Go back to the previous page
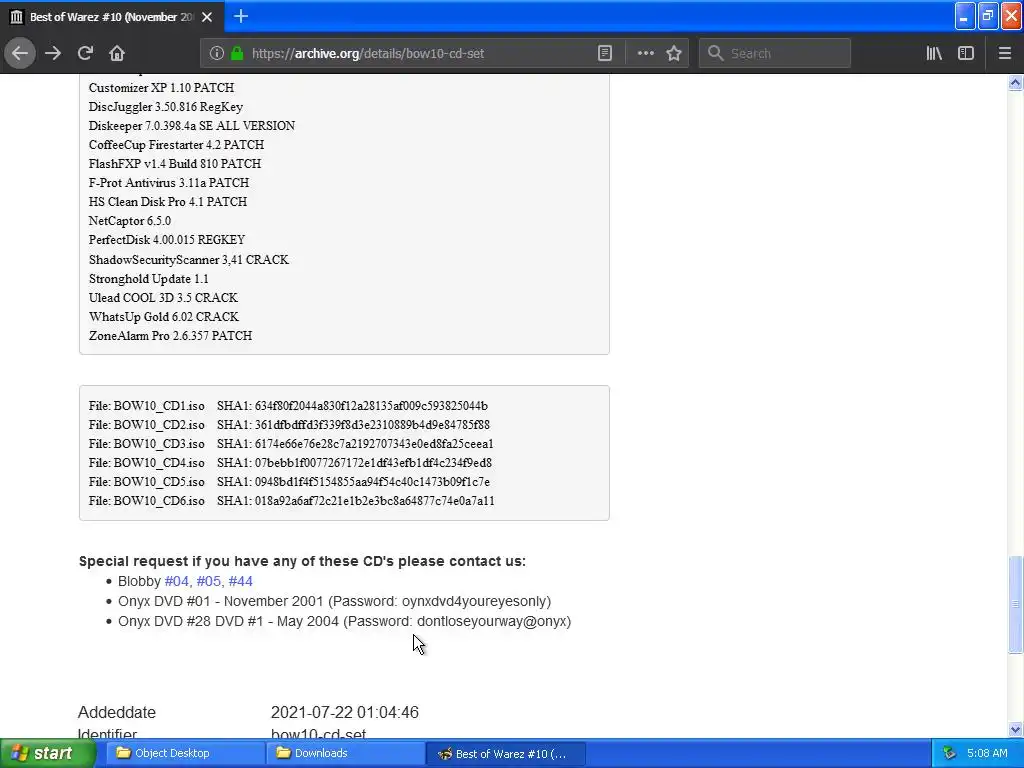 [x=20, y=54]
